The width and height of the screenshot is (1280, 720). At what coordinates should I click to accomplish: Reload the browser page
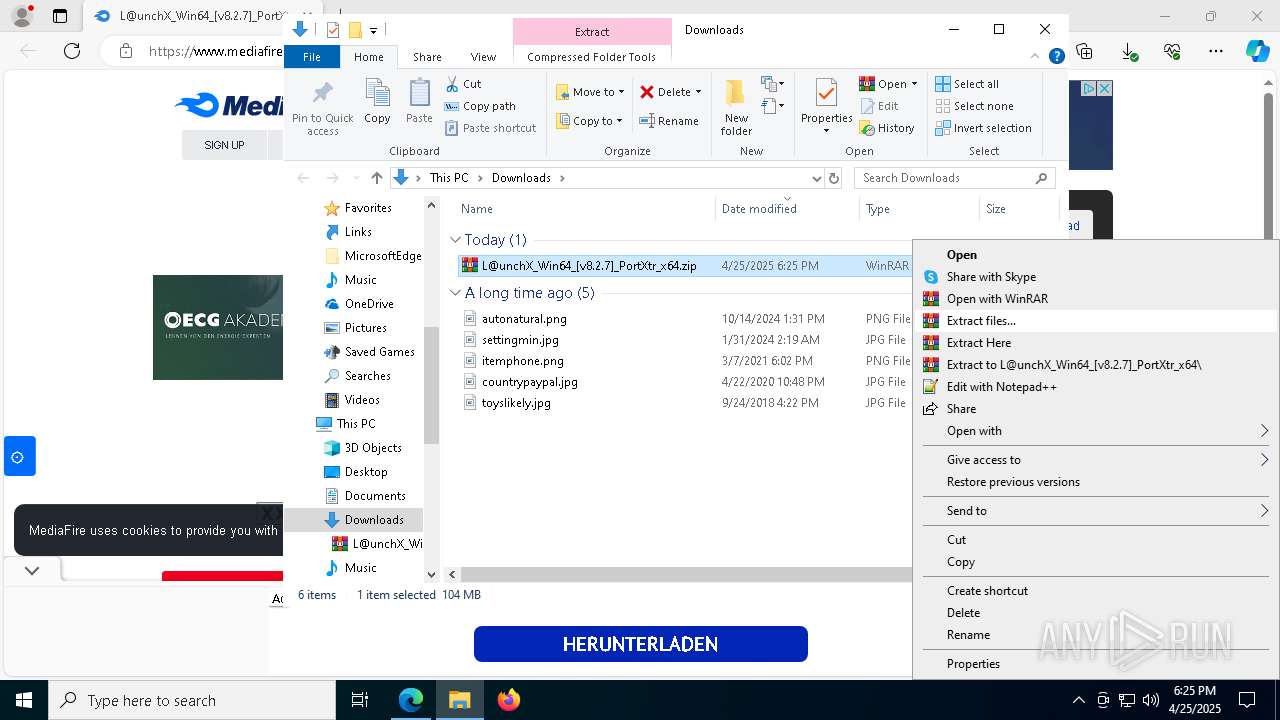[72, 51]
